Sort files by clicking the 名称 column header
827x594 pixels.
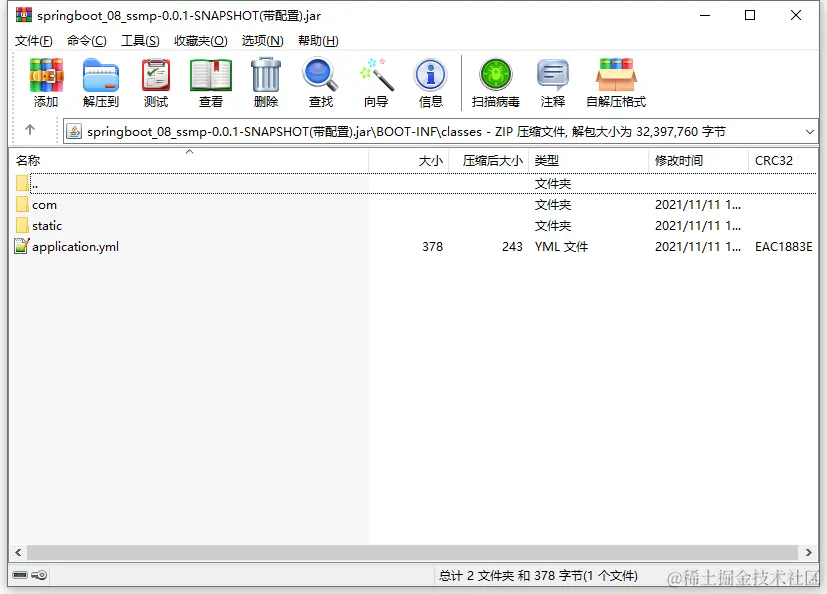[x=30, y=159]
